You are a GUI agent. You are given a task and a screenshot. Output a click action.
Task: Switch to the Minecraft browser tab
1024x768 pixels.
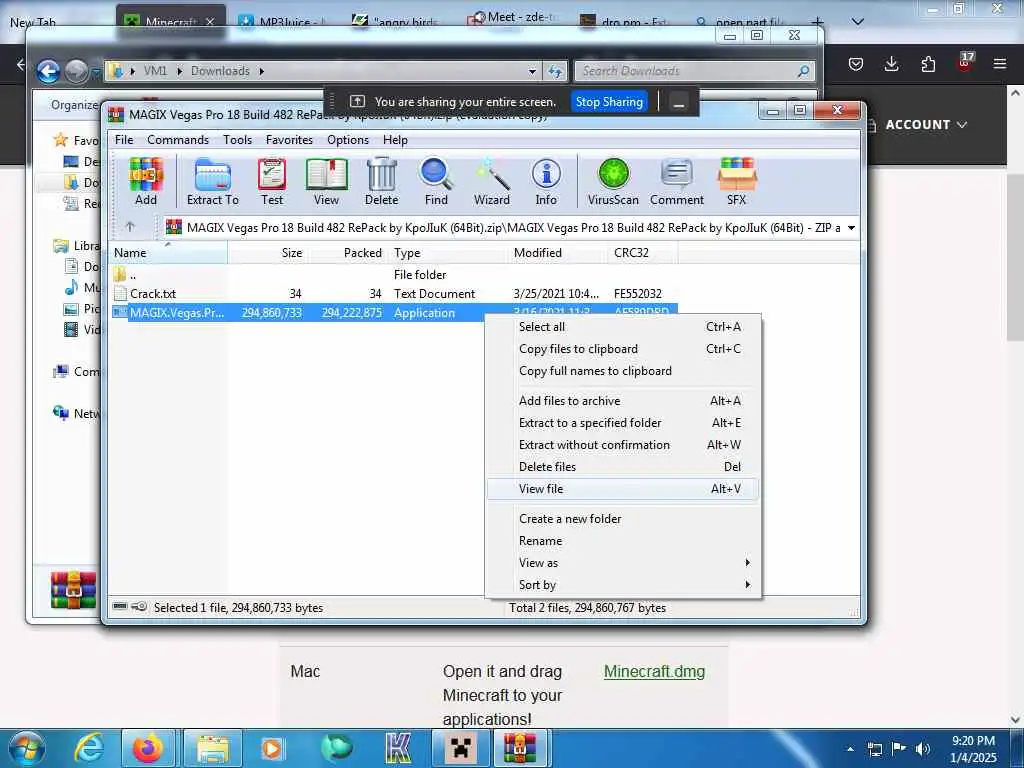pos(171,22)
